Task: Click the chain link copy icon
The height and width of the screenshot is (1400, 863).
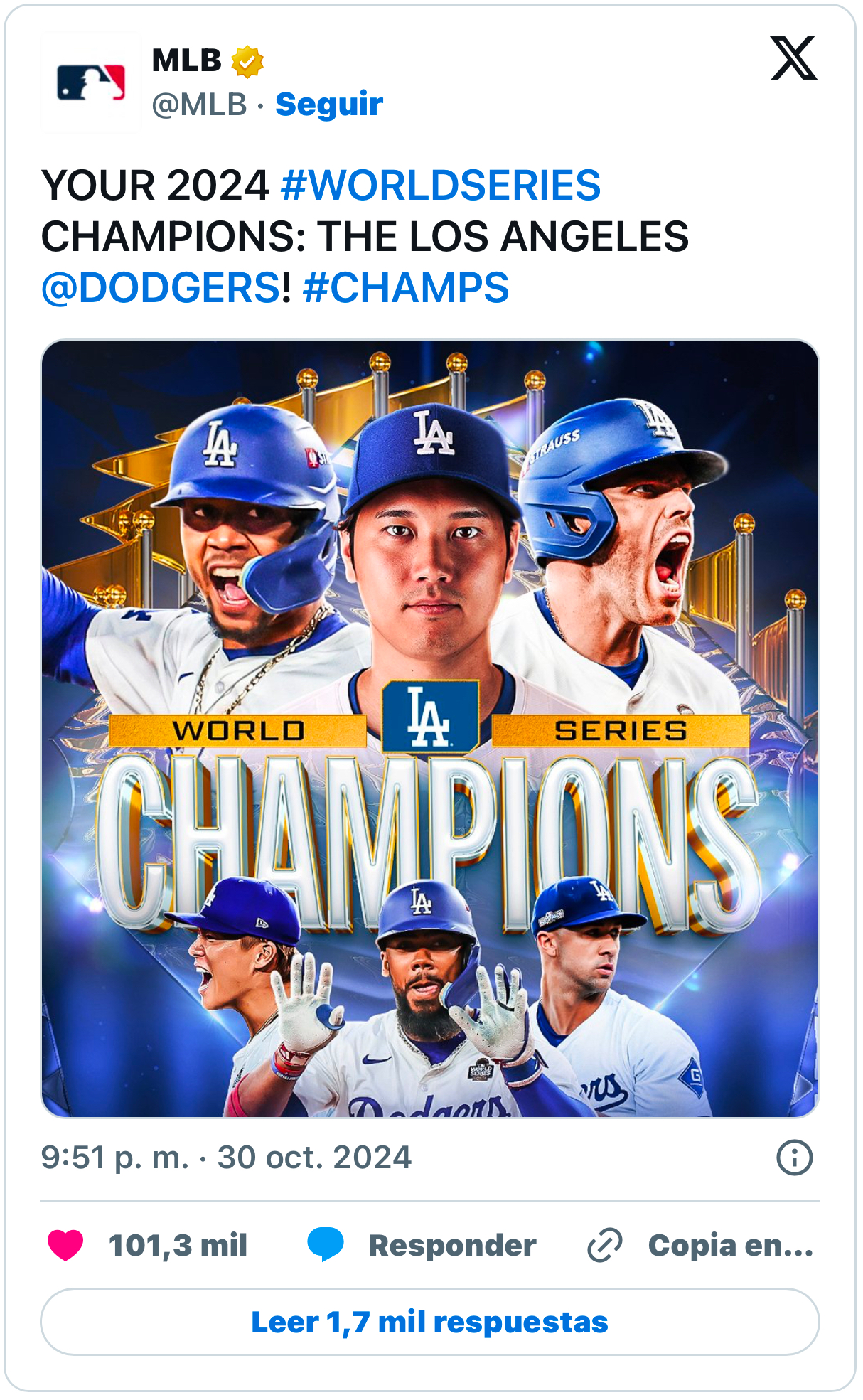Action: click(605, 1245)
